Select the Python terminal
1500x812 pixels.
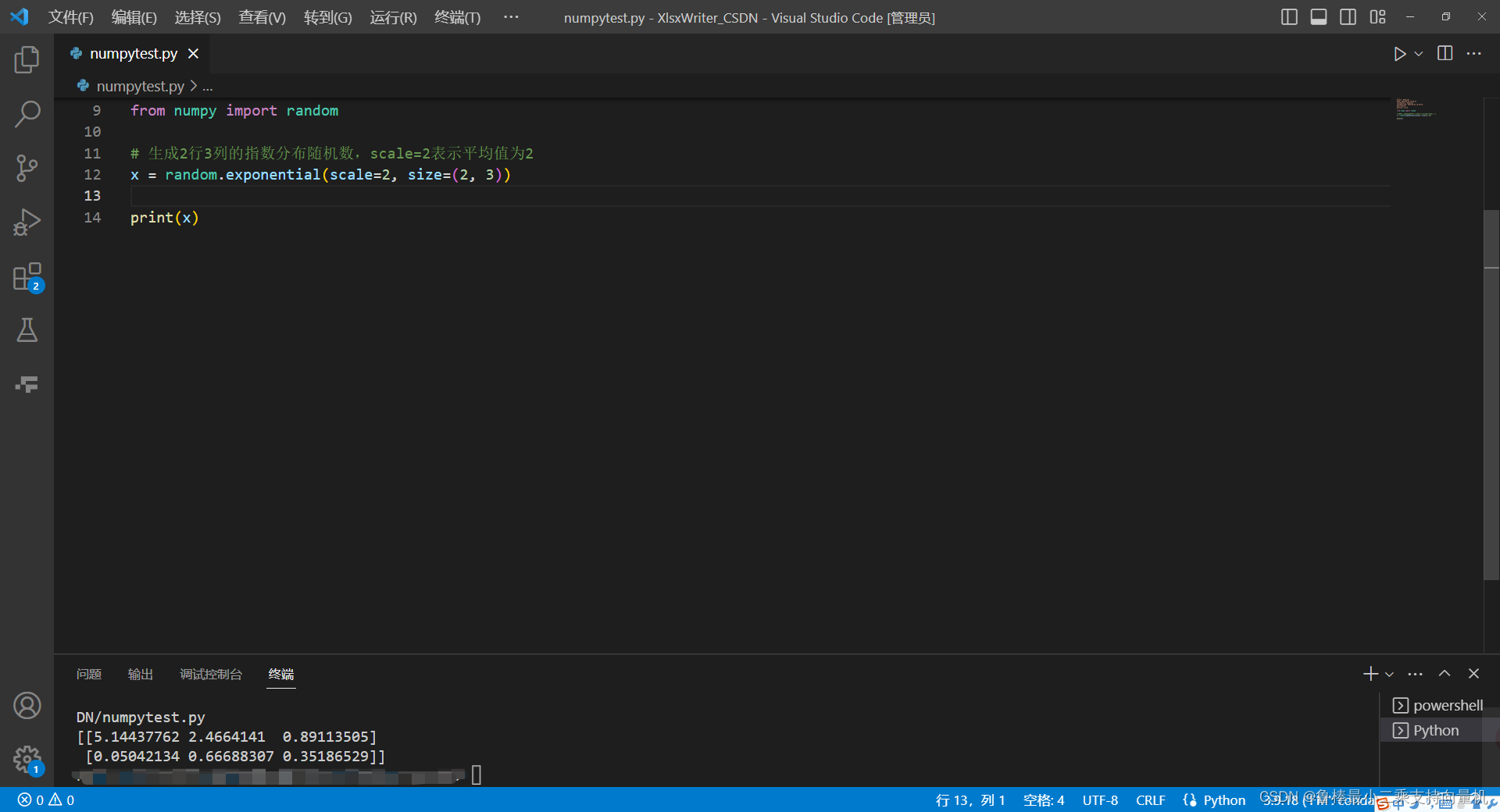[x=1437, y=731]
